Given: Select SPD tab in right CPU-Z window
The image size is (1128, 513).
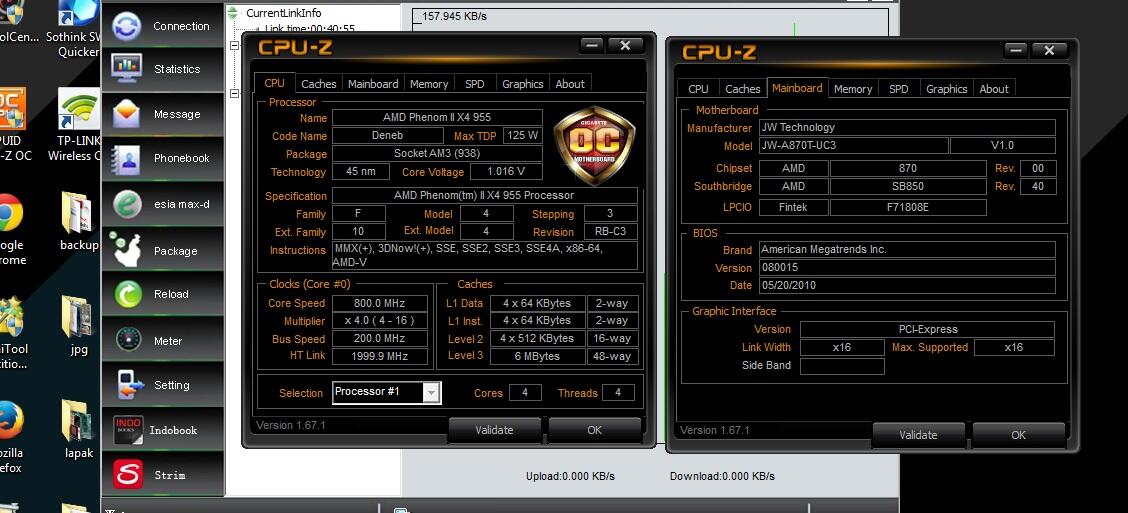Looking at the screenshot, I should click(899, 88).
